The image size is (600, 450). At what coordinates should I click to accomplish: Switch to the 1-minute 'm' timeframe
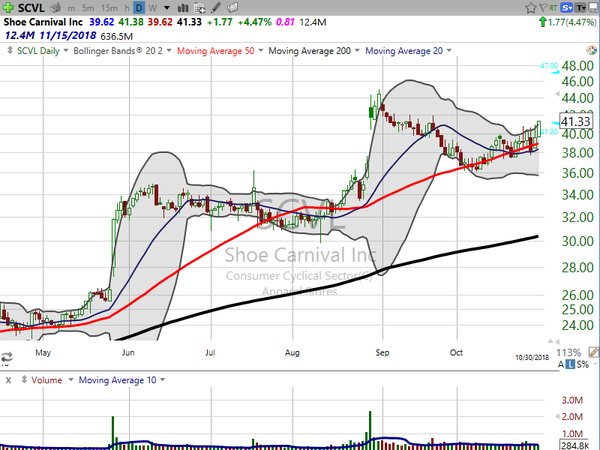click(x=71, y=8)
